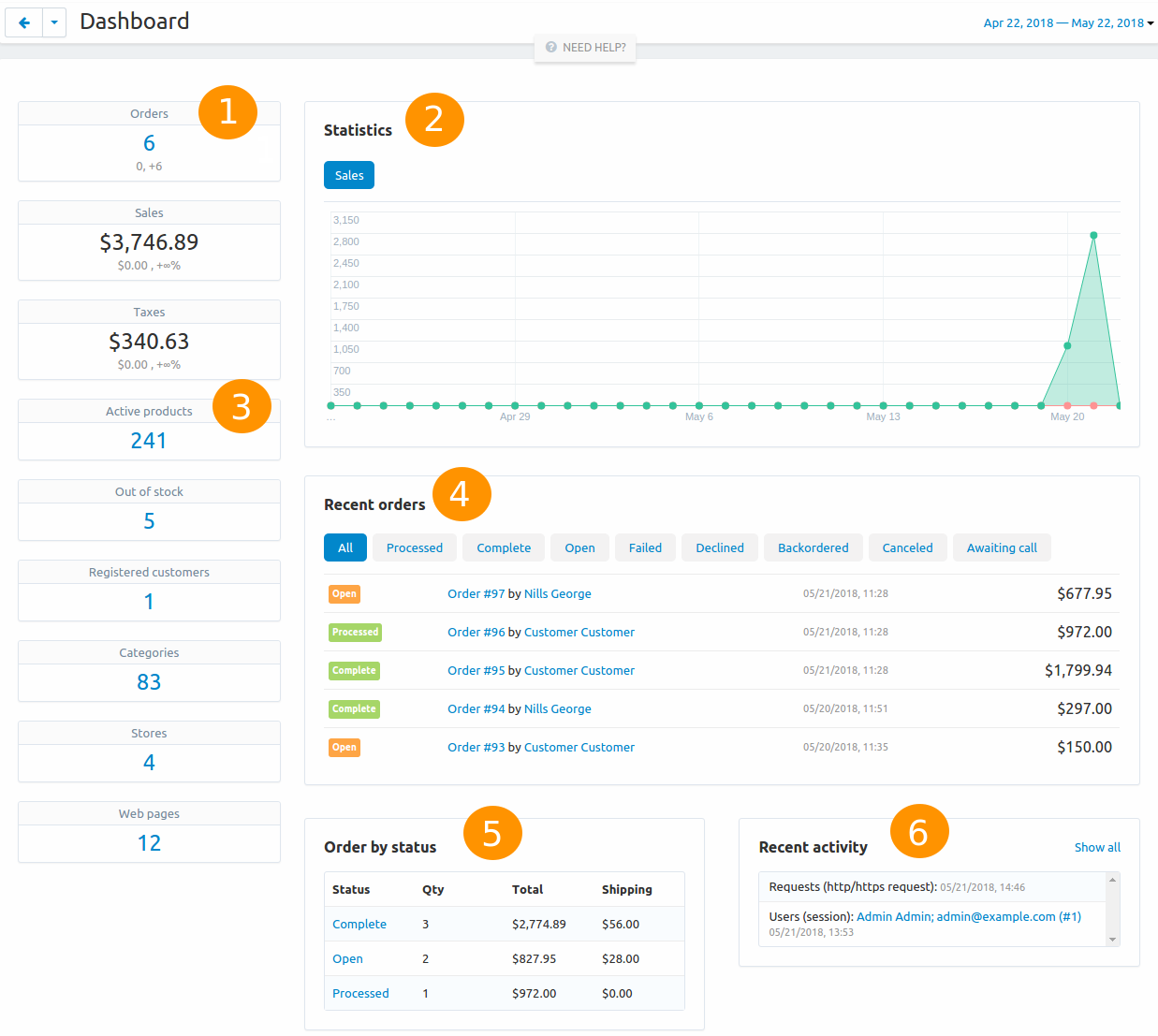Open the Registered customers count 1
1158x1036 pixels.
tap(149, 602)
